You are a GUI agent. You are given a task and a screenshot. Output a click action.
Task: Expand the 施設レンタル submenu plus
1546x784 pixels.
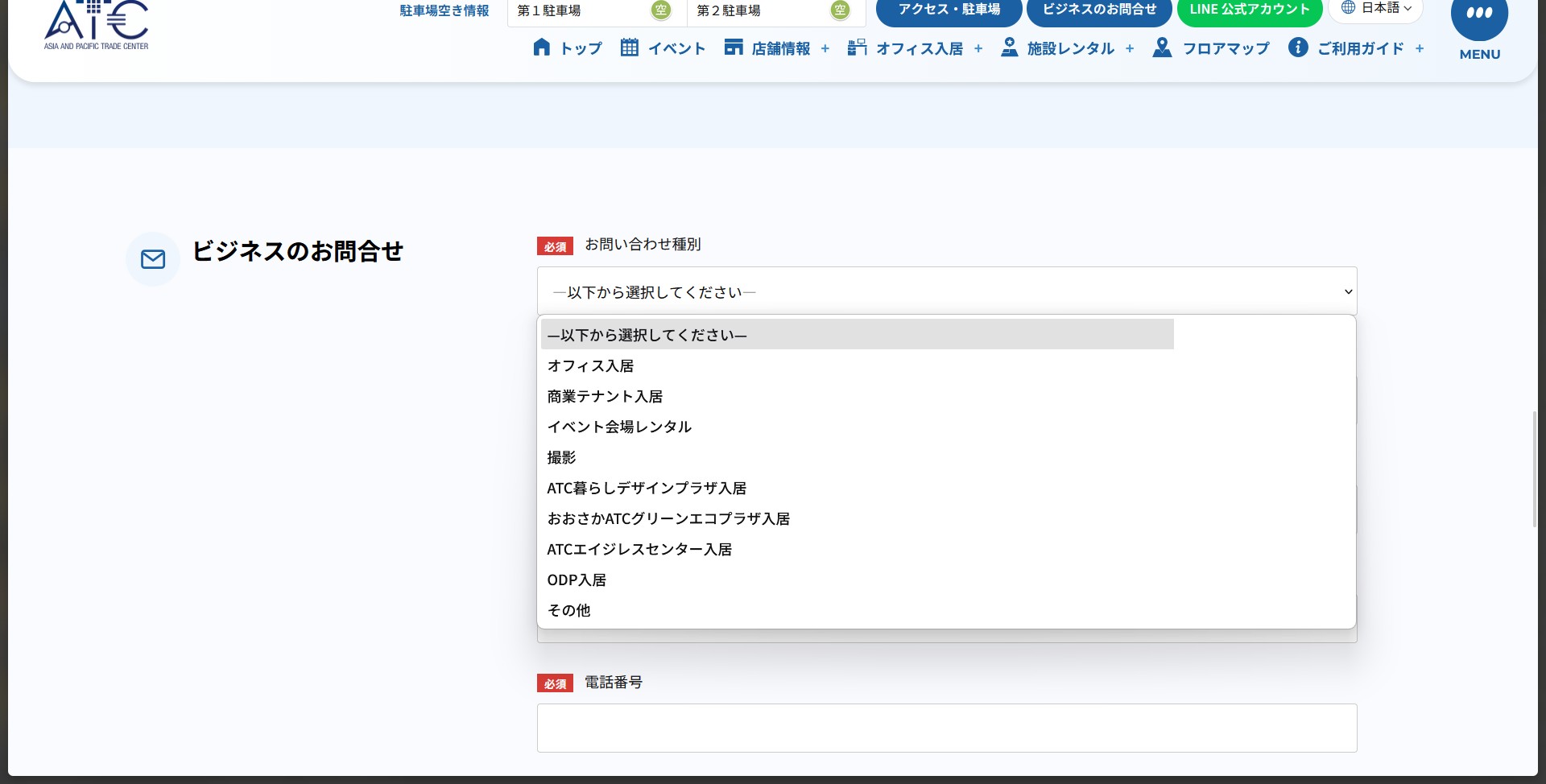pos(1130,48)
